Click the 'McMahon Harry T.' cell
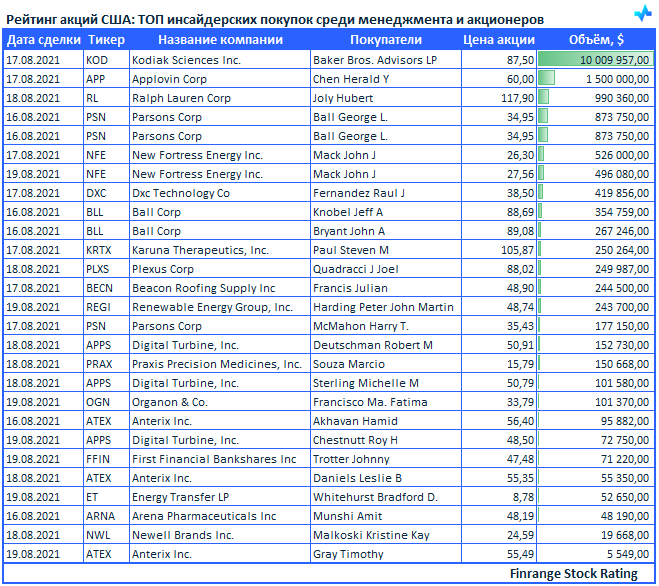This screenshot has width=659, height=586. (386, 326)
